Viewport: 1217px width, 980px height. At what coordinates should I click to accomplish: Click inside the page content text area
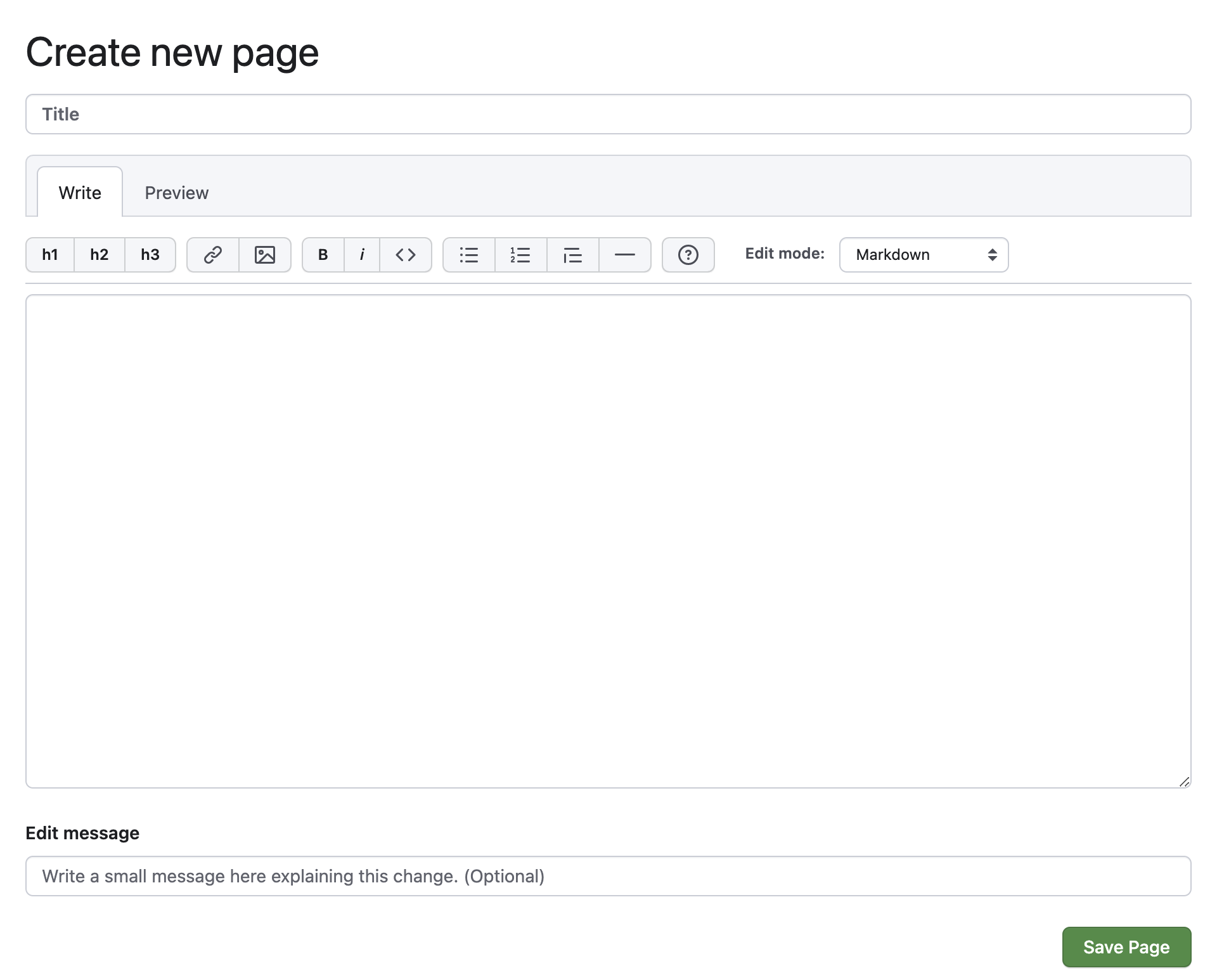608,541
